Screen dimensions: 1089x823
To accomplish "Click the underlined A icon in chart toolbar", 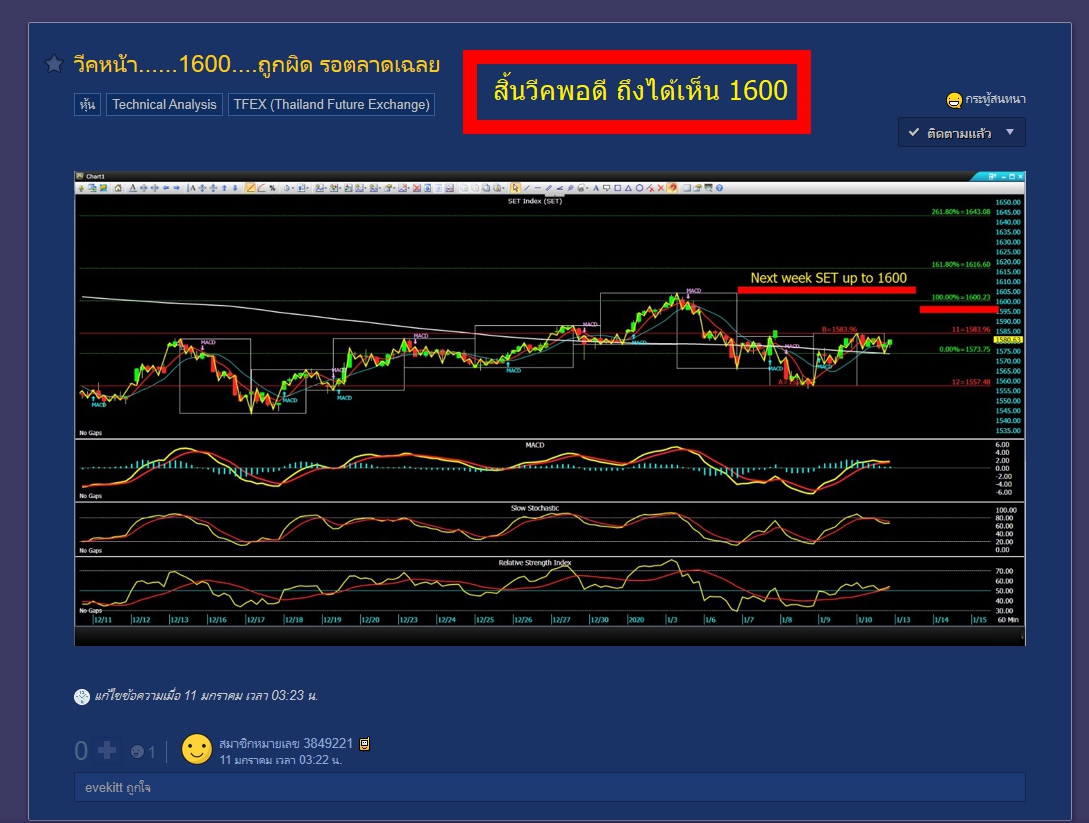I will click(x=133, y=188).
